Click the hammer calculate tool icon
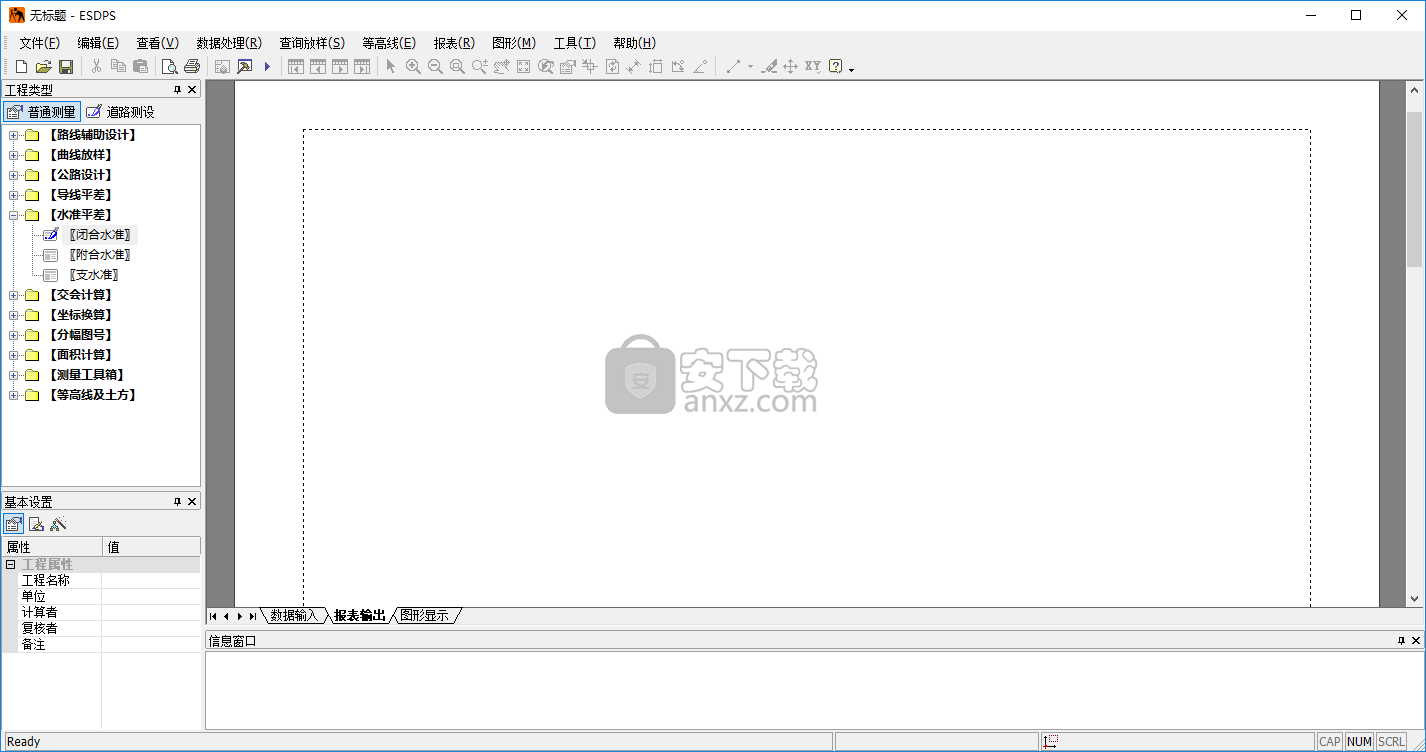 pyautogui.click(x=244, y=67)
